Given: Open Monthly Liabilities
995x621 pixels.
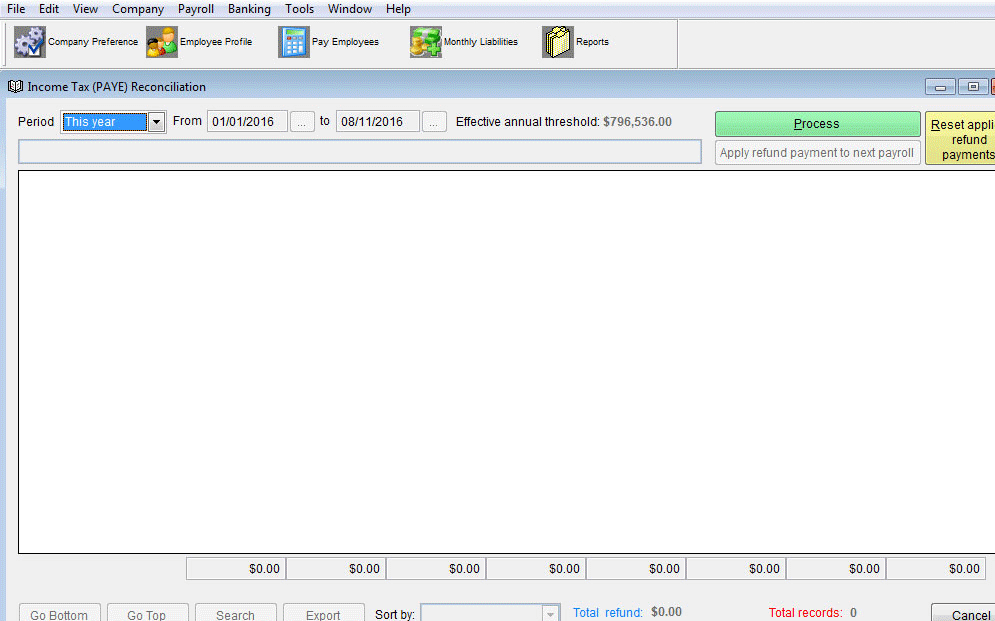Looking at the screenshot, I should click(x=465, y=42).
